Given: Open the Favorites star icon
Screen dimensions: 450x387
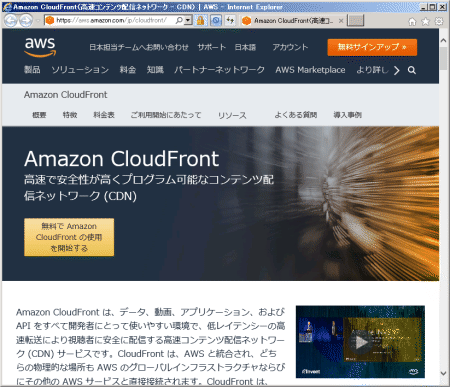Looking at the screenshot, I should pos(426,22).
